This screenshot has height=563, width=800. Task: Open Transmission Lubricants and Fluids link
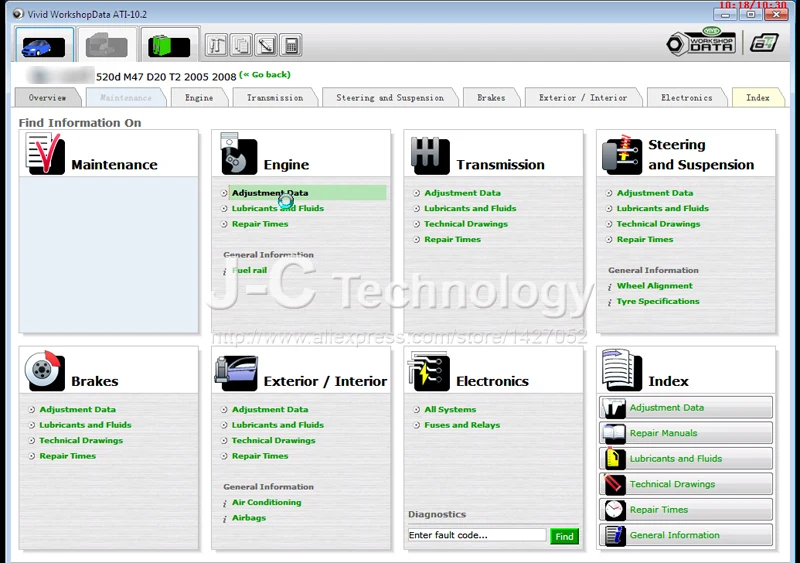pos(470,208)
